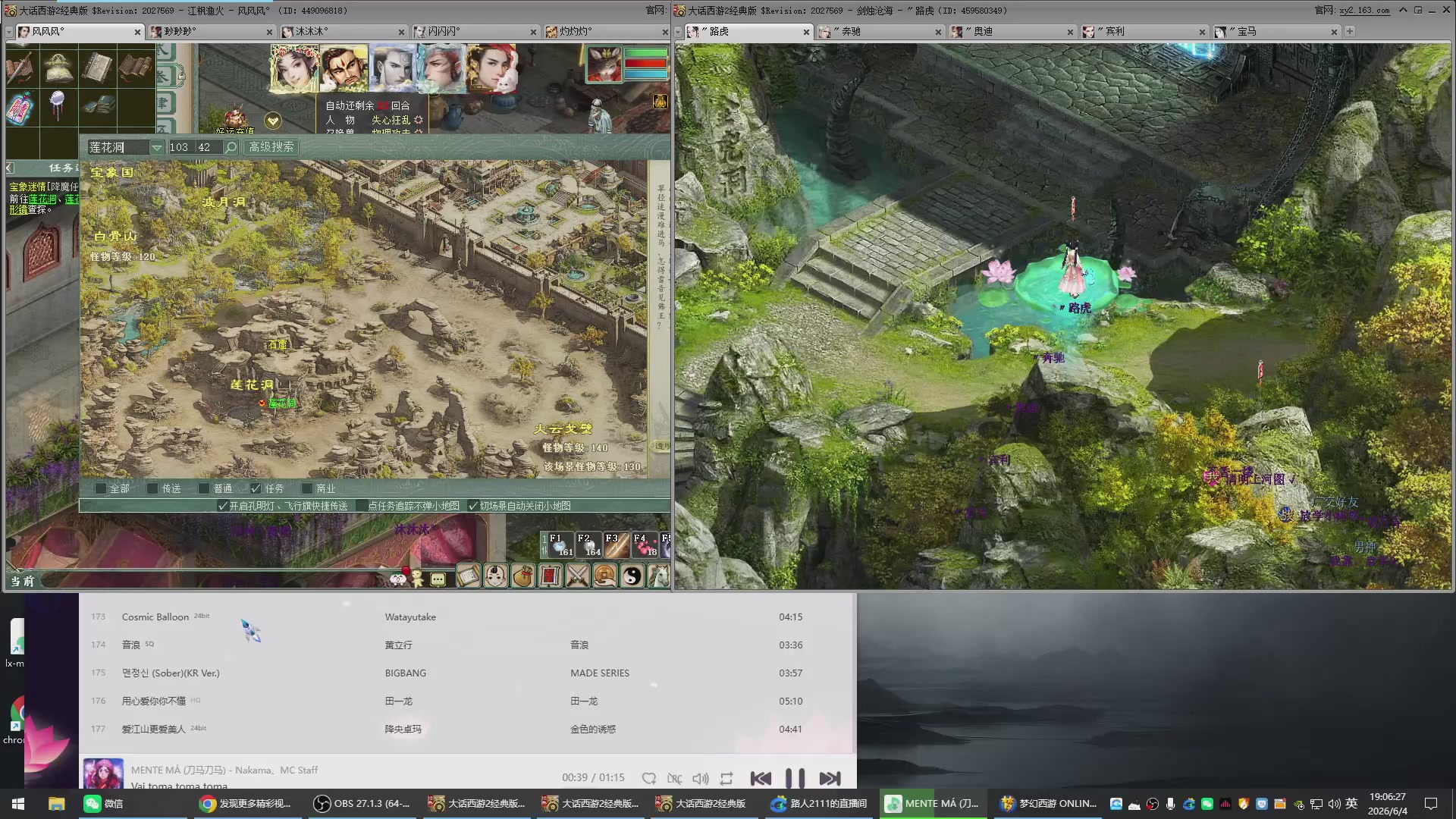Click the rabbit pet portrait

pos(604,64)
